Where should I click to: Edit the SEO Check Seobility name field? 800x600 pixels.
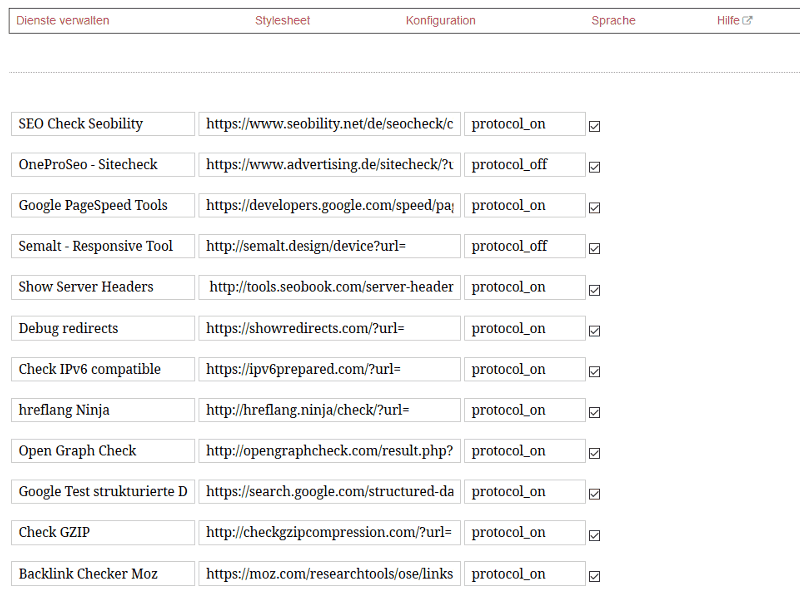point(103,124)
